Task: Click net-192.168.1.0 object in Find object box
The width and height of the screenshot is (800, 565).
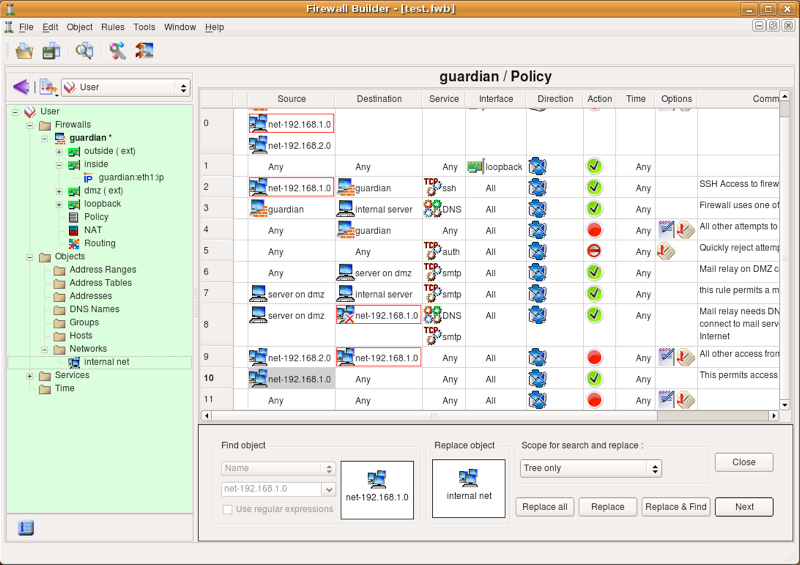Action: pyautogui.click(x=377, y=490)
